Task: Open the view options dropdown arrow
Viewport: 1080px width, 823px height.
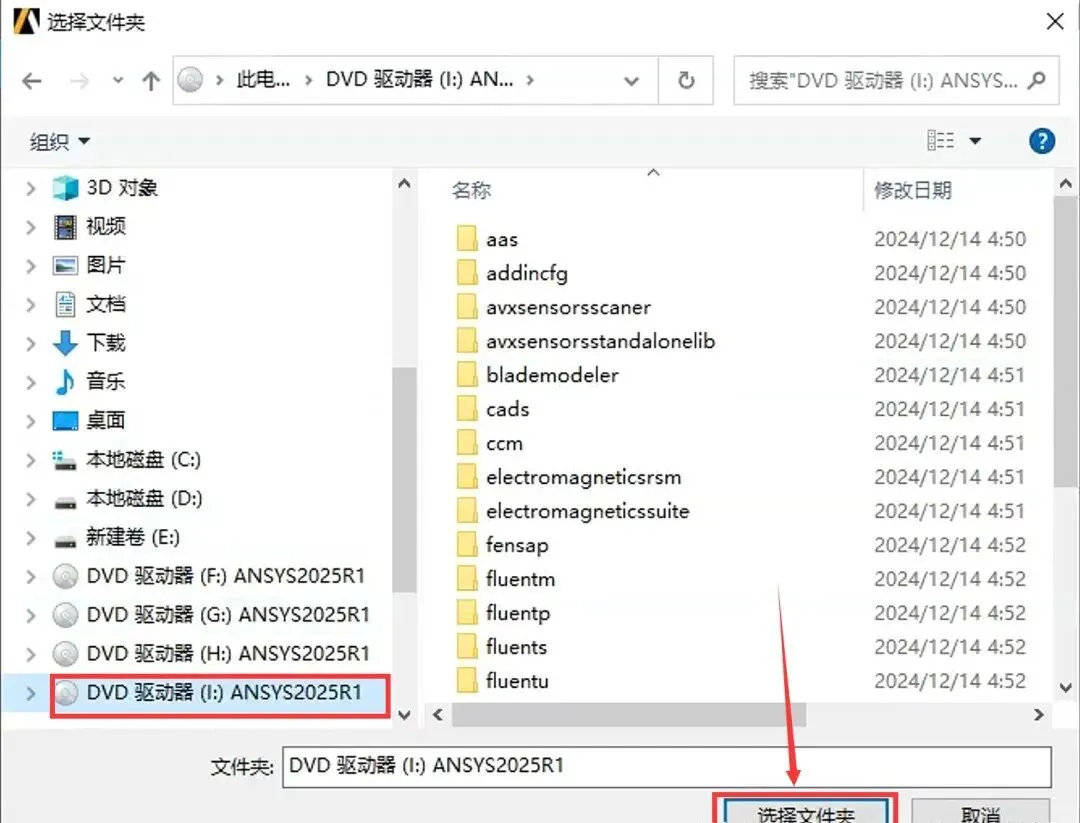Action: click(975, 141)
